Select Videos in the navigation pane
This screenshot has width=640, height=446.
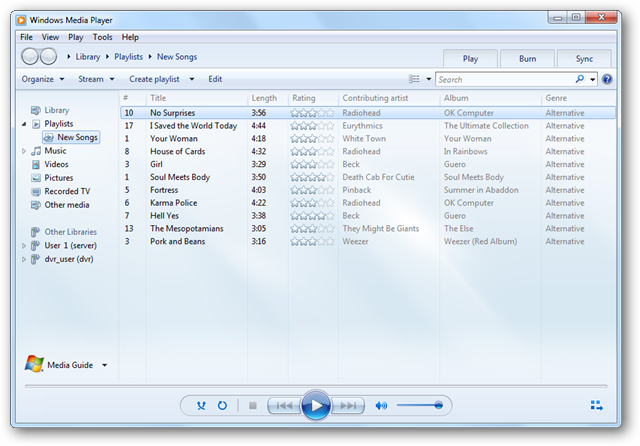(x=56, y=164)
